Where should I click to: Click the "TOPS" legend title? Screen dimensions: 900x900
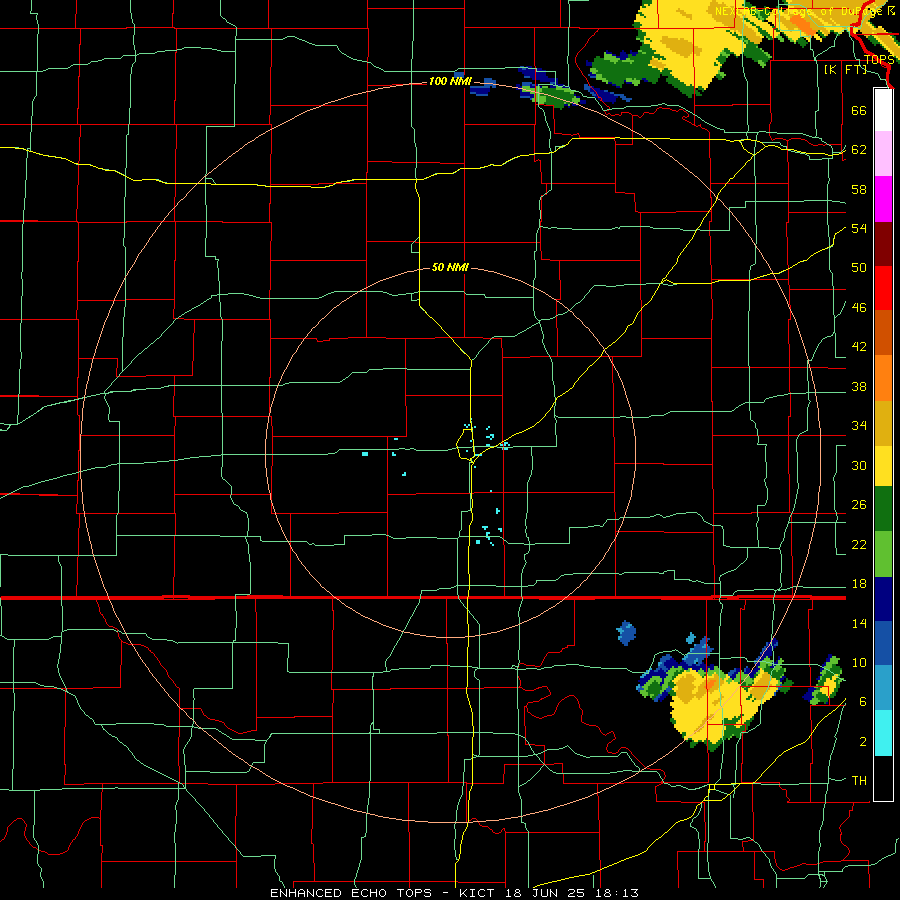pos(879,60)
